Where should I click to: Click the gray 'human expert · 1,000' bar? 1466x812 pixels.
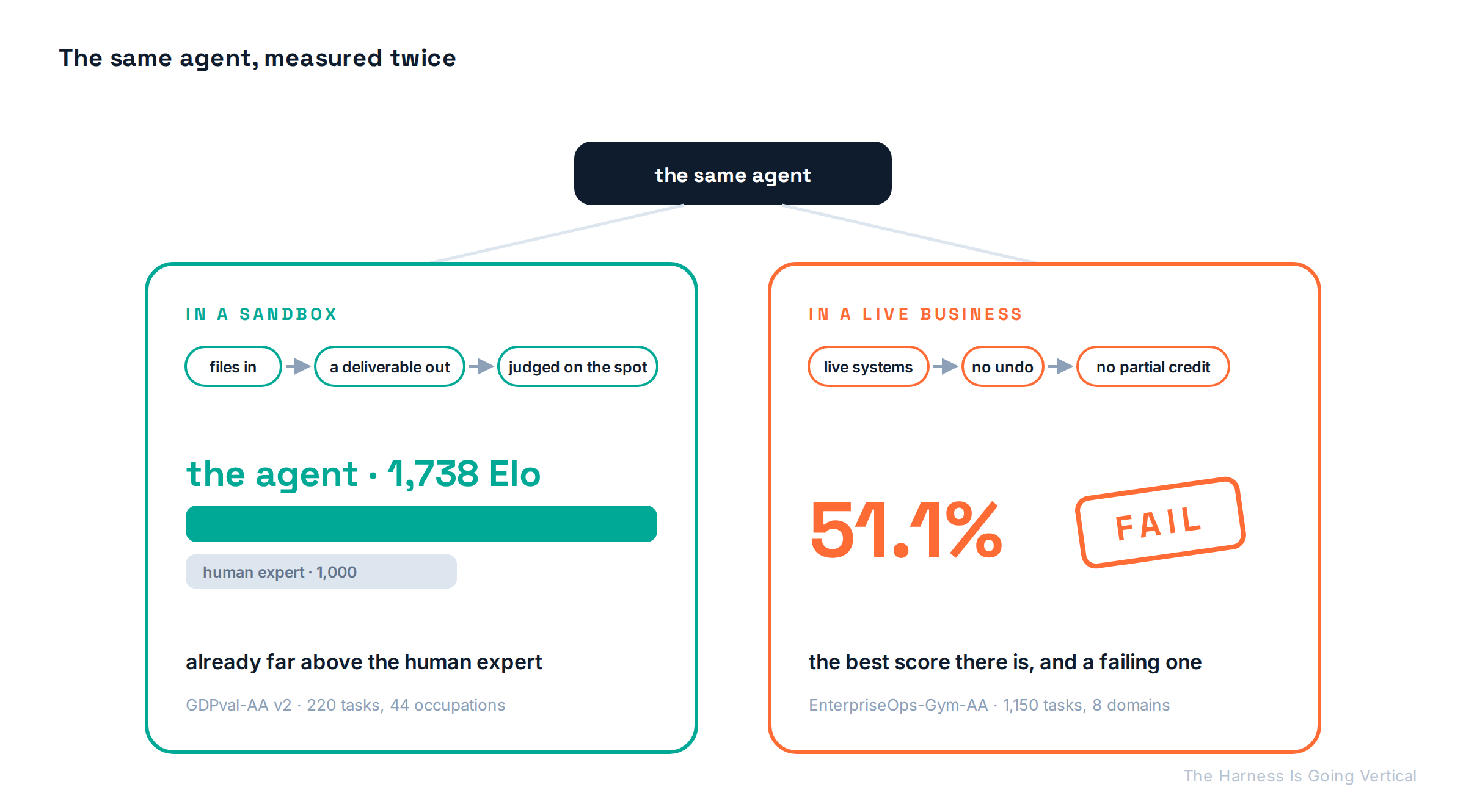pyautogui.click(x=321, y=571)
